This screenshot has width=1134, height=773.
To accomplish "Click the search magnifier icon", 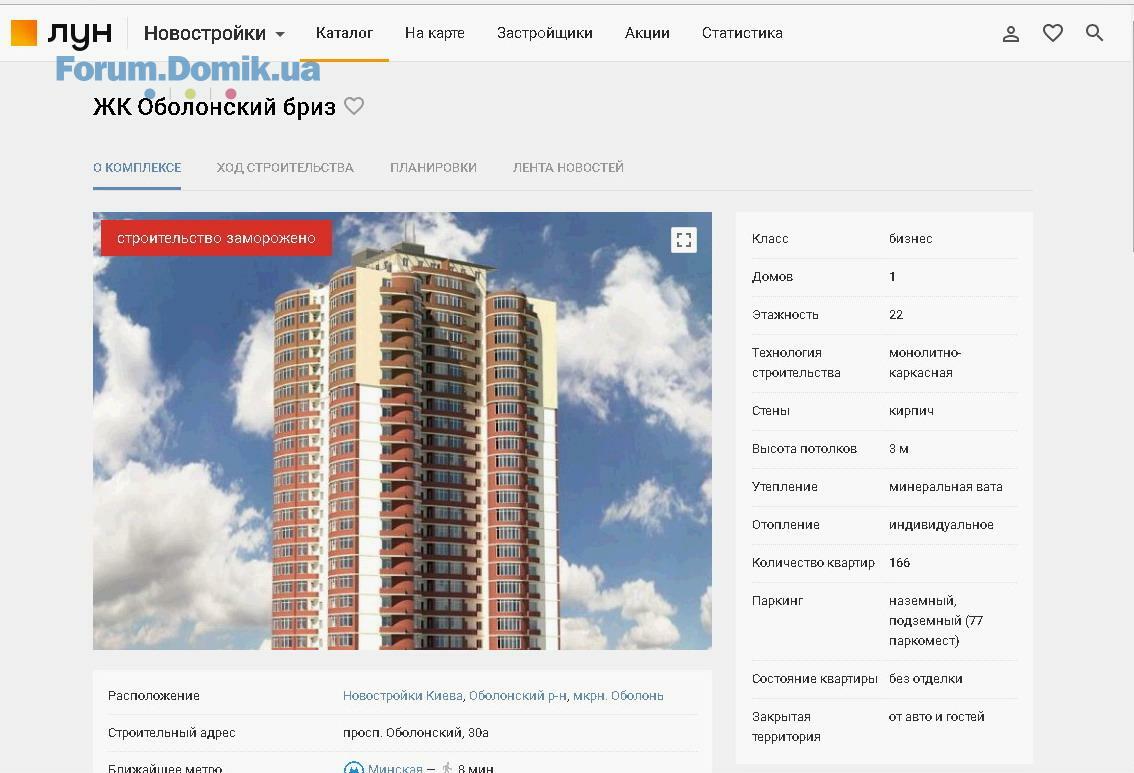I will click(1094, 33).
